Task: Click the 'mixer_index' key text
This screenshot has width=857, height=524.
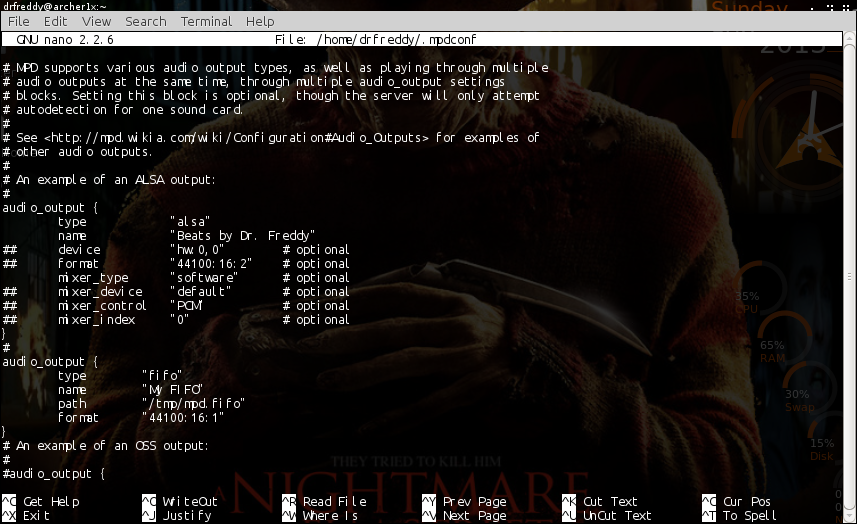Action: point(96,320)
